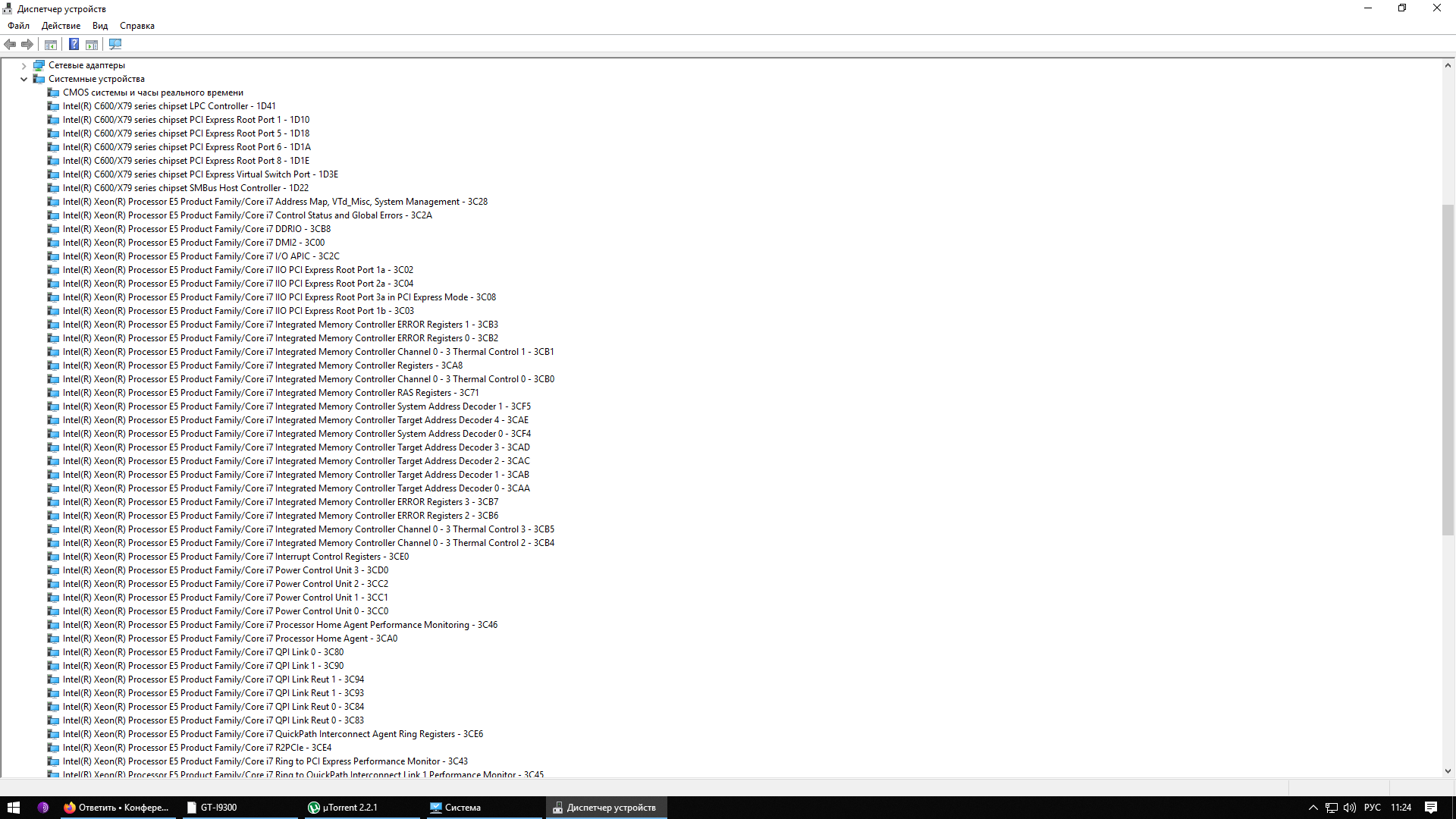Collapse the Системные устройства category
The height and width of the screenshot is (819, 1456).
coord(24,79)
